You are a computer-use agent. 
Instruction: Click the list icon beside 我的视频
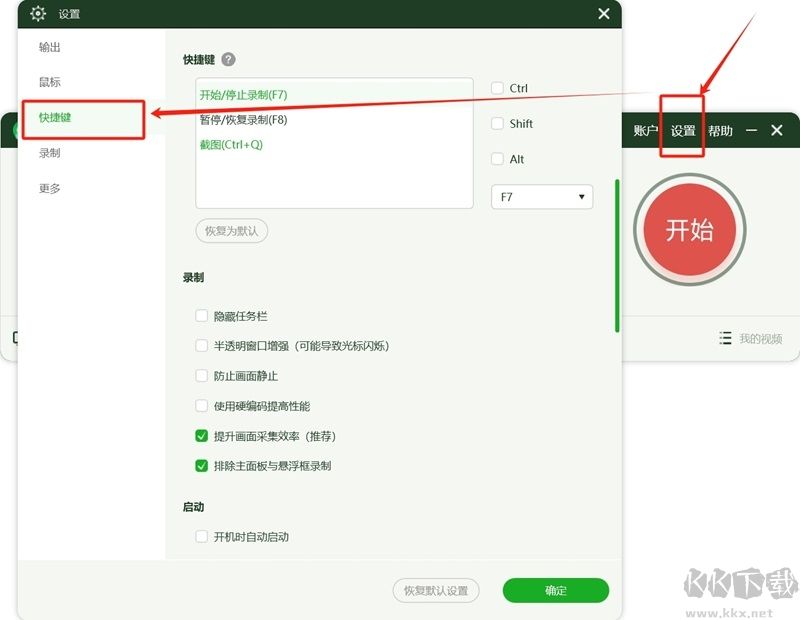pyautogui.click(x=725, y=338)
